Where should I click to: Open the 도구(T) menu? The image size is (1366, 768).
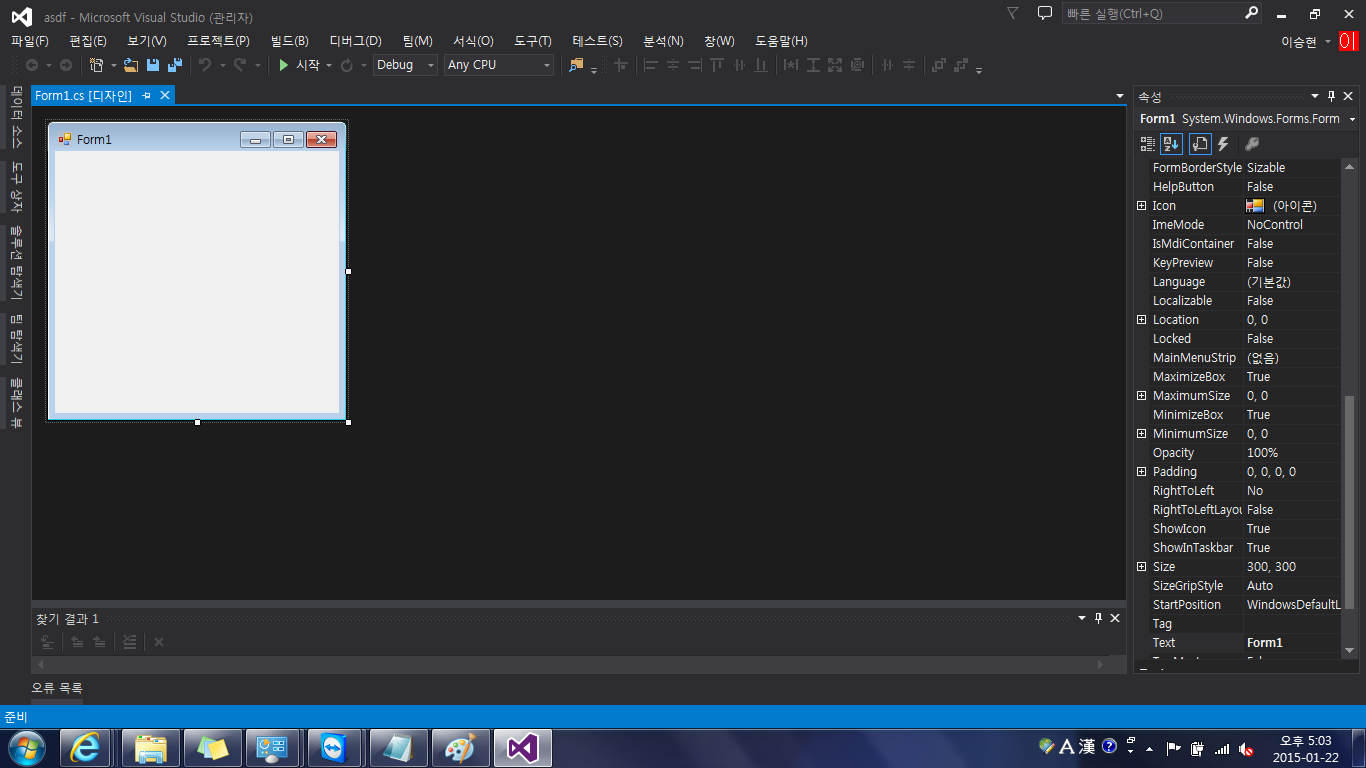point(533,41)
